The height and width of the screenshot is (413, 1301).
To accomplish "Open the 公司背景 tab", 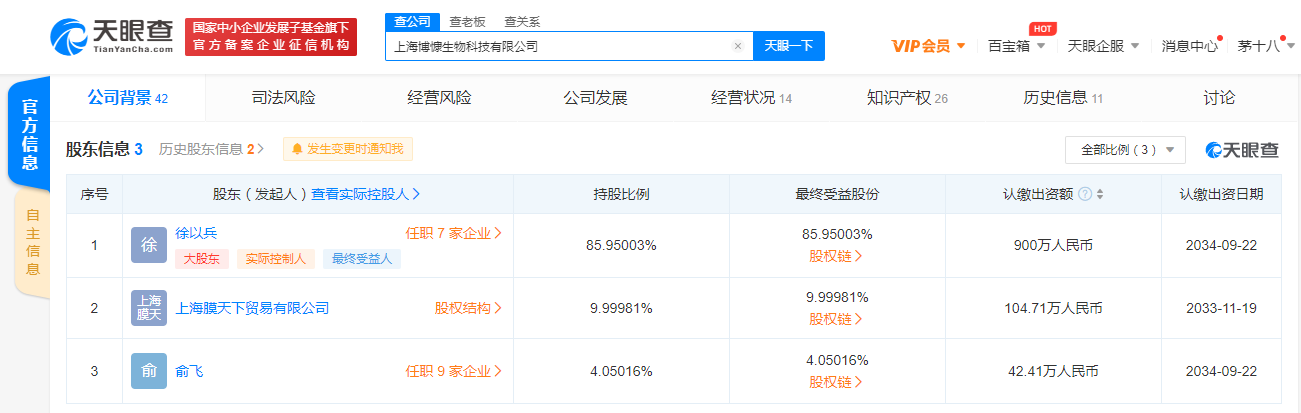I will (128, 98).
